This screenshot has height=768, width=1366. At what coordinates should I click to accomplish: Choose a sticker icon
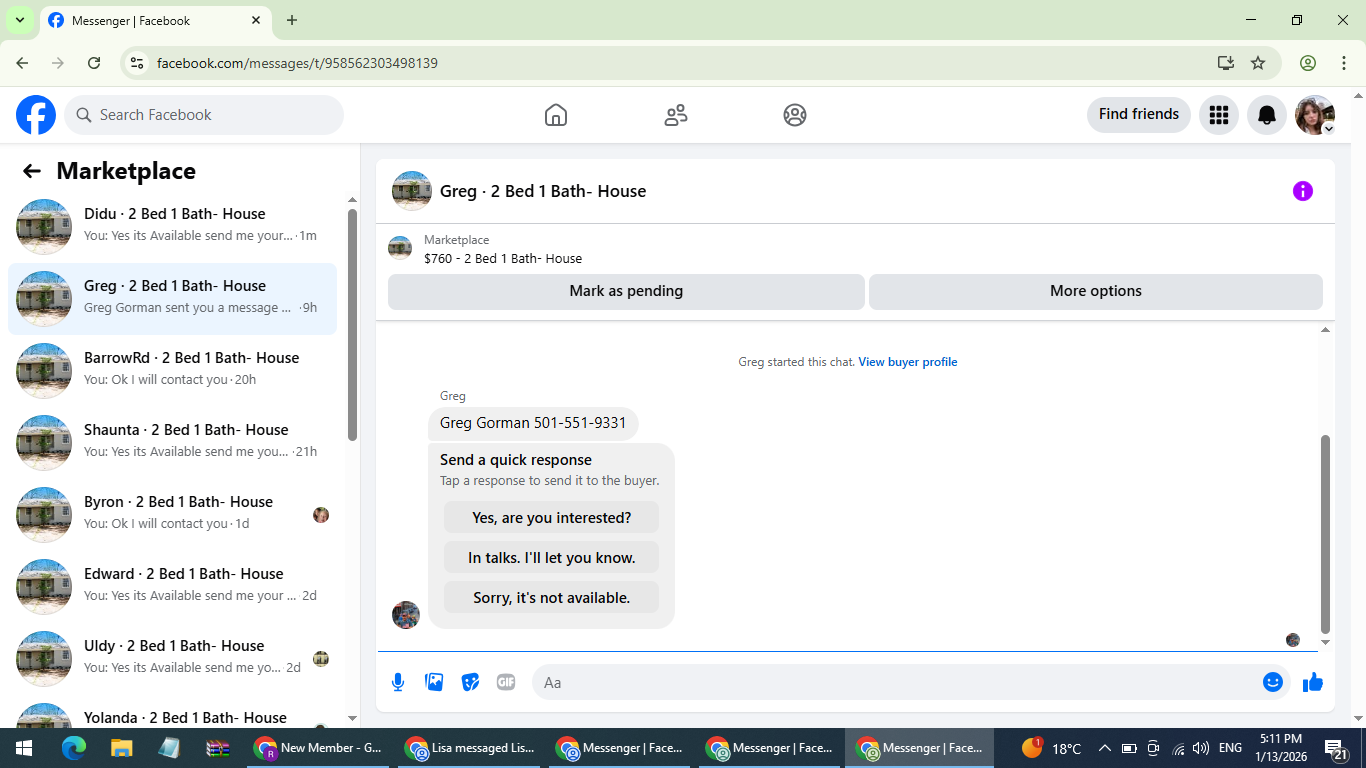click(470, 682)
